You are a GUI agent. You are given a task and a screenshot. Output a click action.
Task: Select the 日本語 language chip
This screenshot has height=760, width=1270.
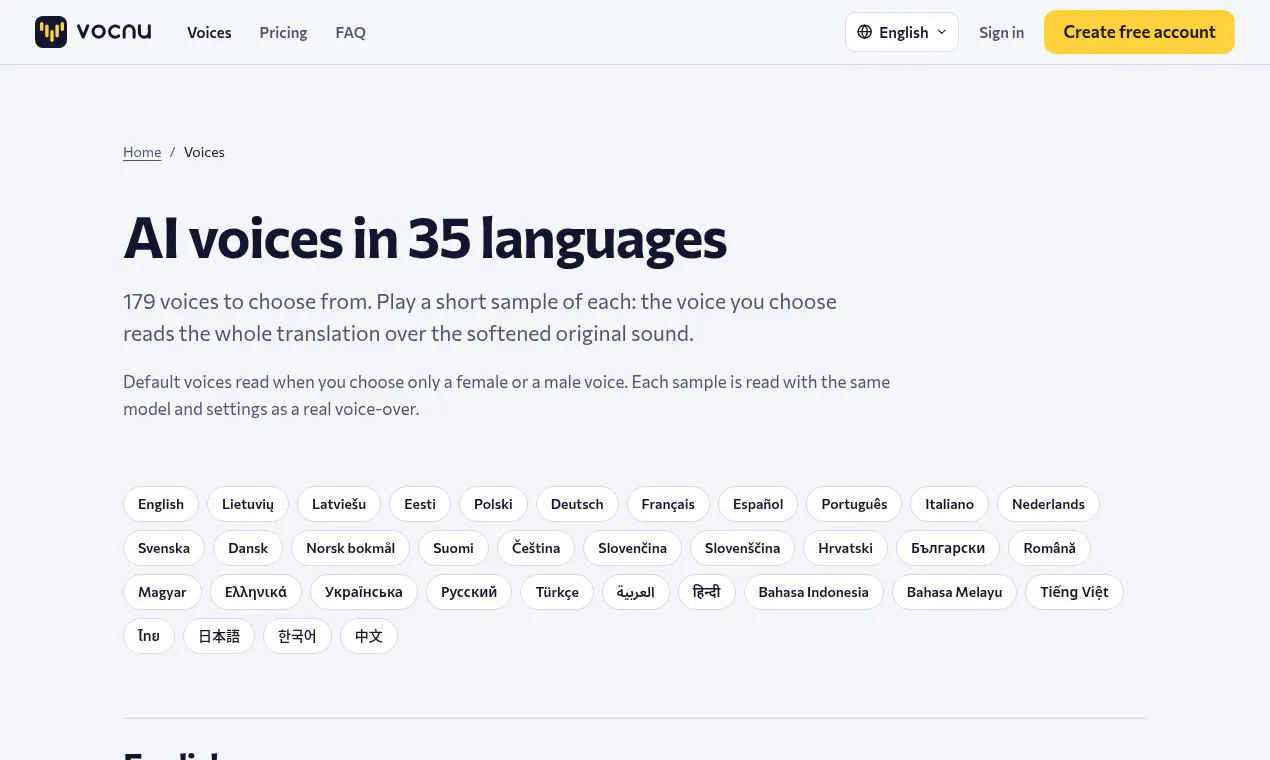[219, 636]
